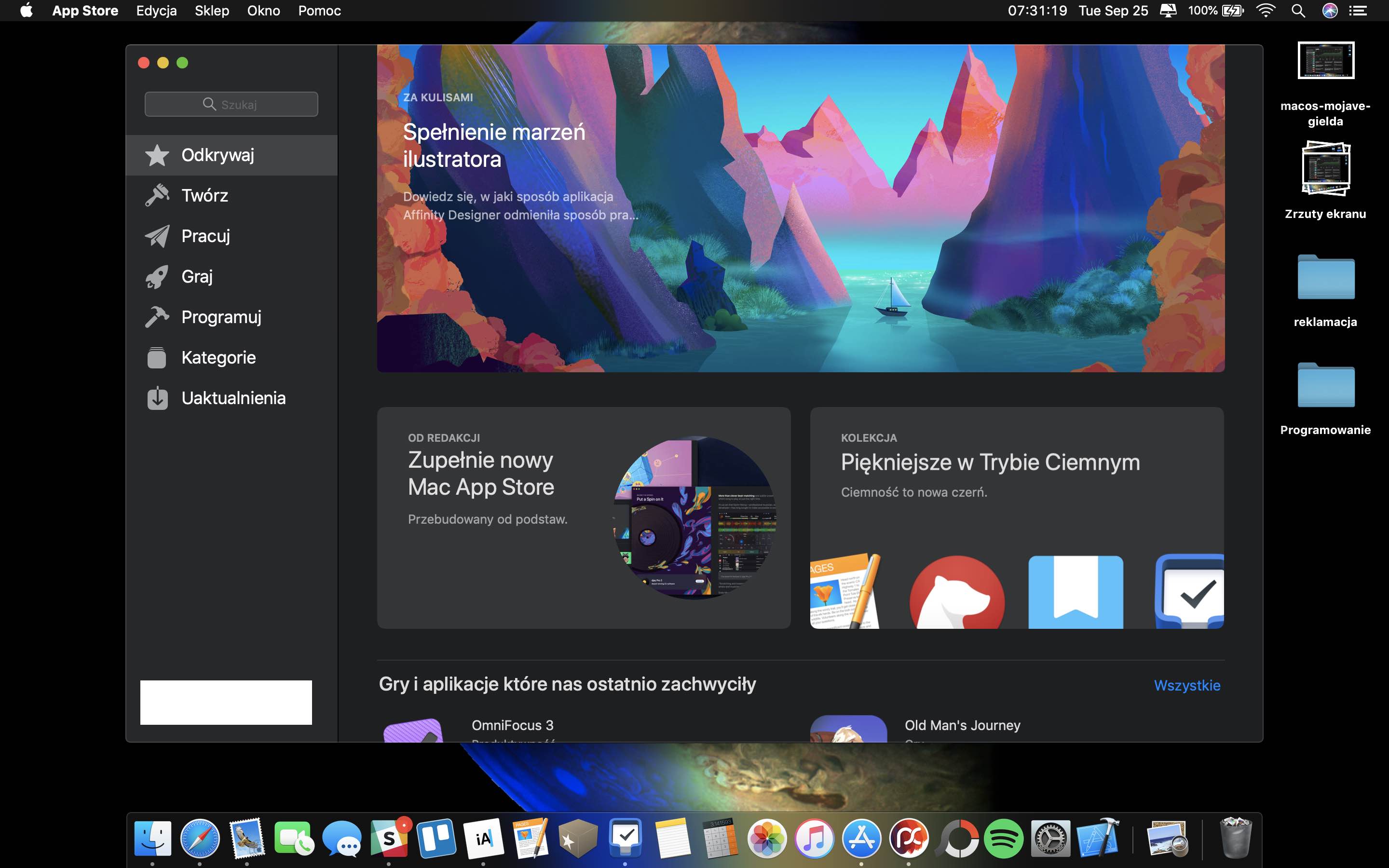Open the Sklep menu
The height and width of the screenshot is (868, 1389).
point(212,10)
